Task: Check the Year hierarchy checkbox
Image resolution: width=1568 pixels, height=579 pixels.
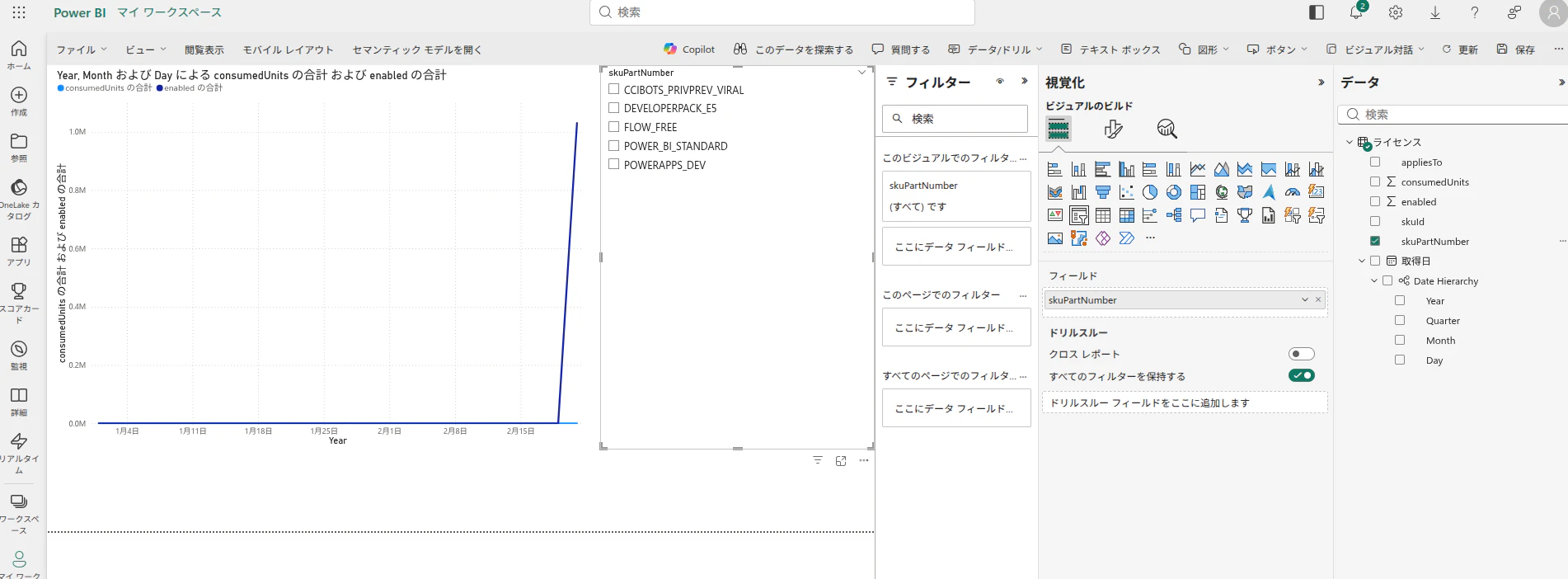Action: pos(1400,300)
